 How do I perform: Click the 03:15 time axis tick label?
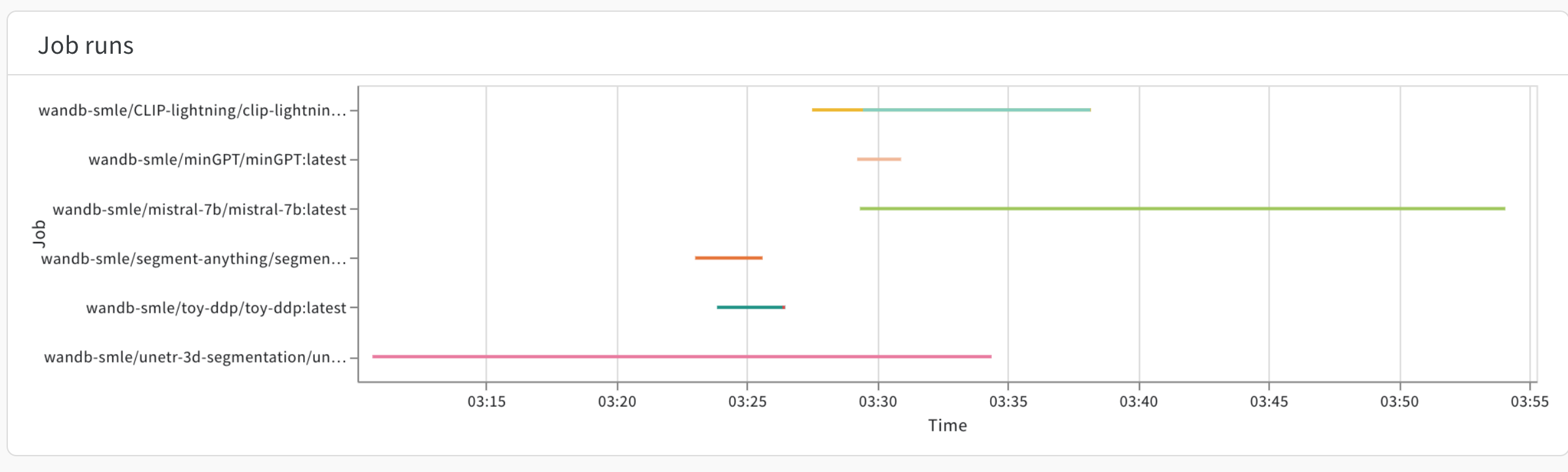point(486,401)
